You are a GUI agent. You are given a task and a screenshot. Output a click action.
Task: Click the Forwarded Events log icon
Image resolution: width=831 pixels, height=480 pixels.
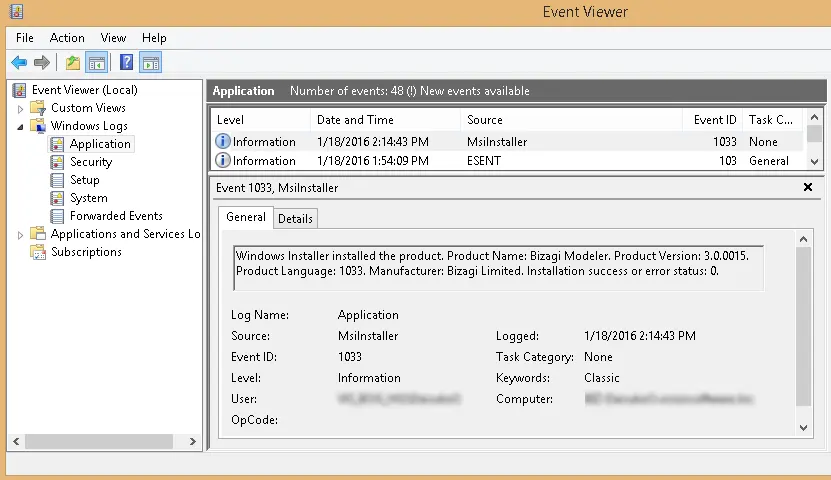pyautogui.click(x=57, y=216)
